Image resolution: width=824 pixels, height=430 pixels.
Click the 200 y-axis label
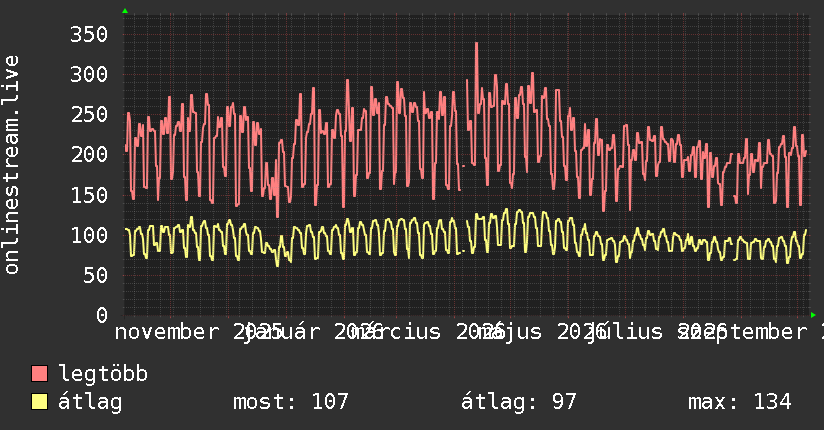pos(89,155)
